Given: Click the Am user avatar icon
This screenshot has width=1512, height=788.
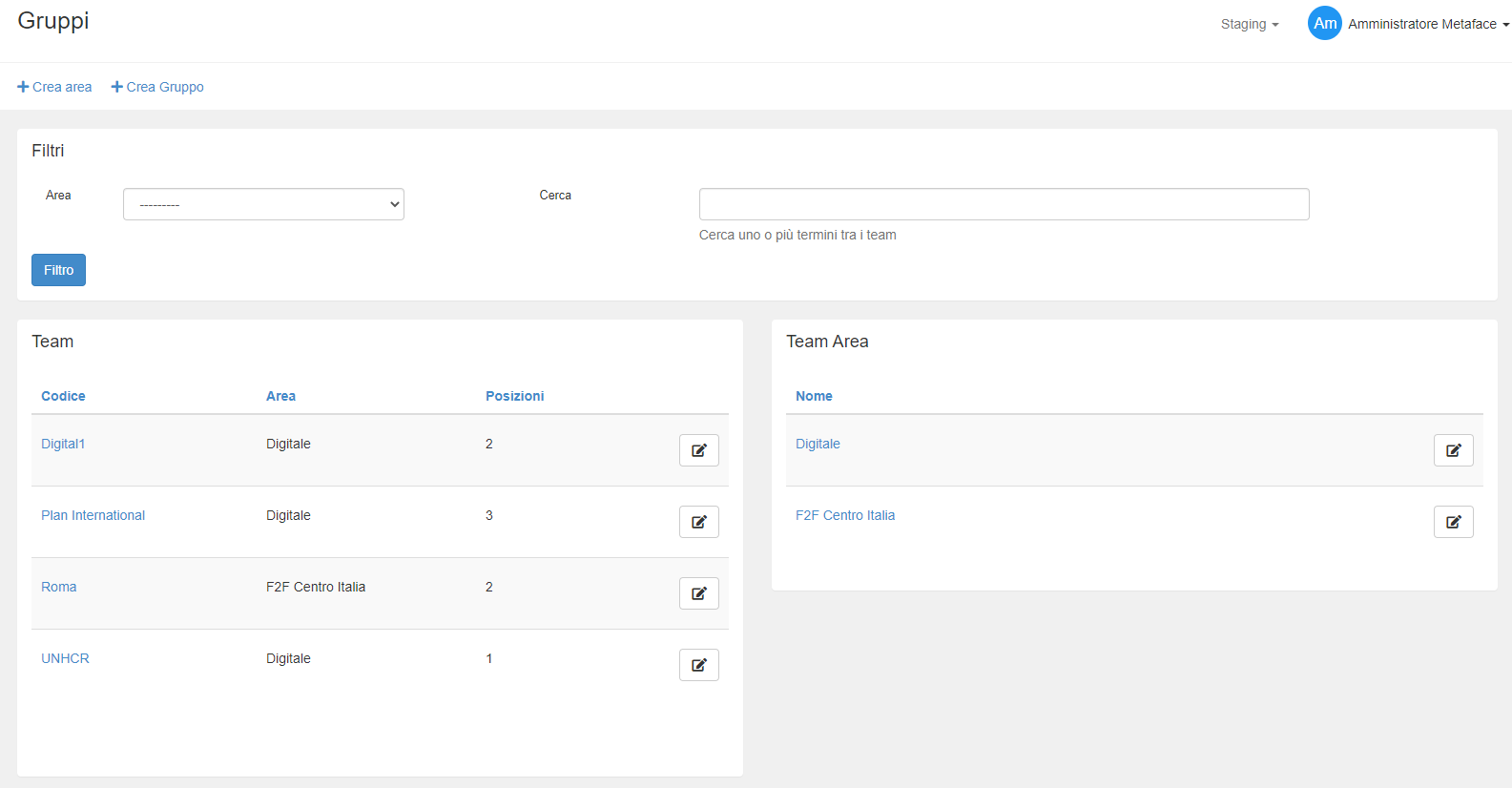Looking at the screenshot, I should point(1324,24).
